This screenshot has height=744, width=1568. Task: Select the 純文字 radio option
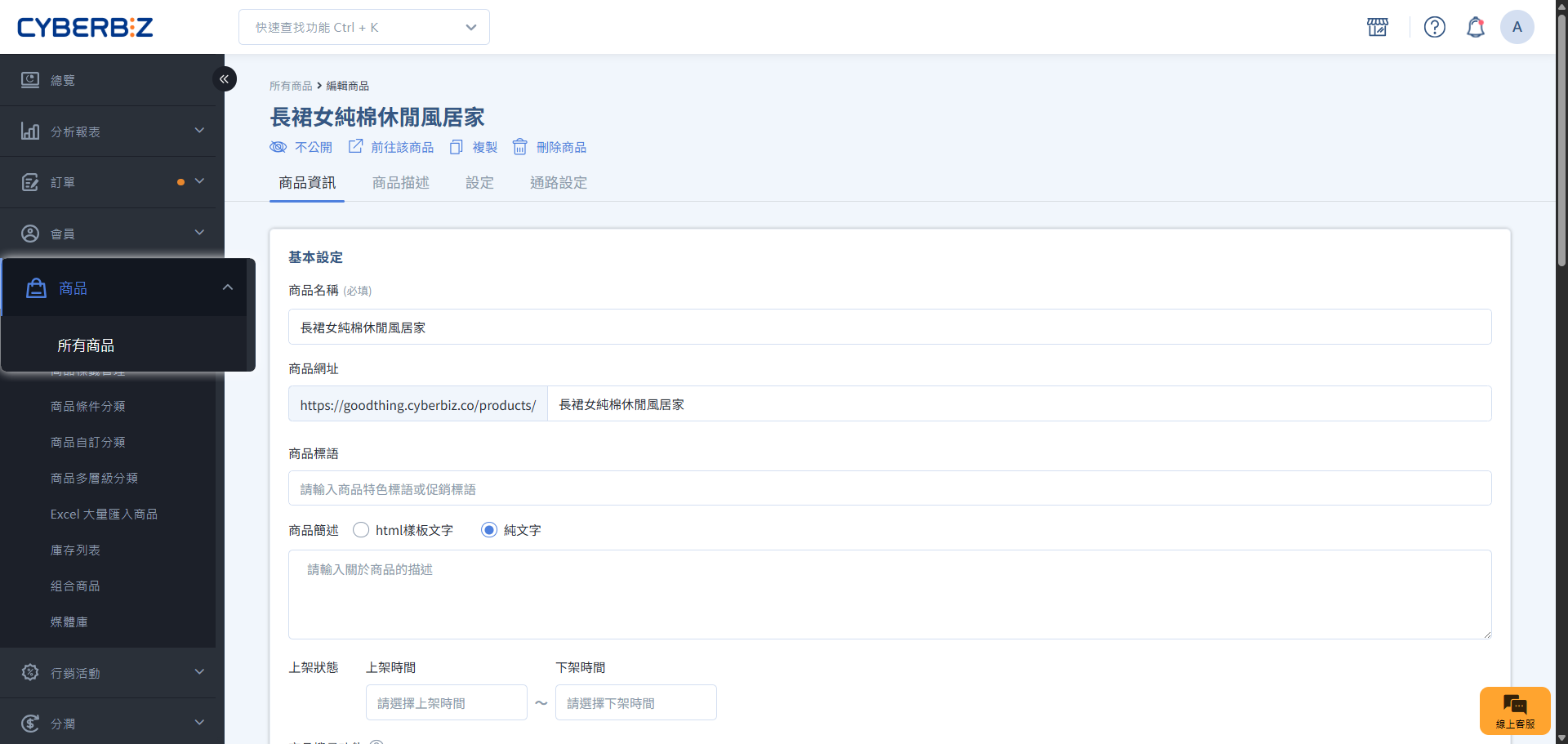point(489,530)
